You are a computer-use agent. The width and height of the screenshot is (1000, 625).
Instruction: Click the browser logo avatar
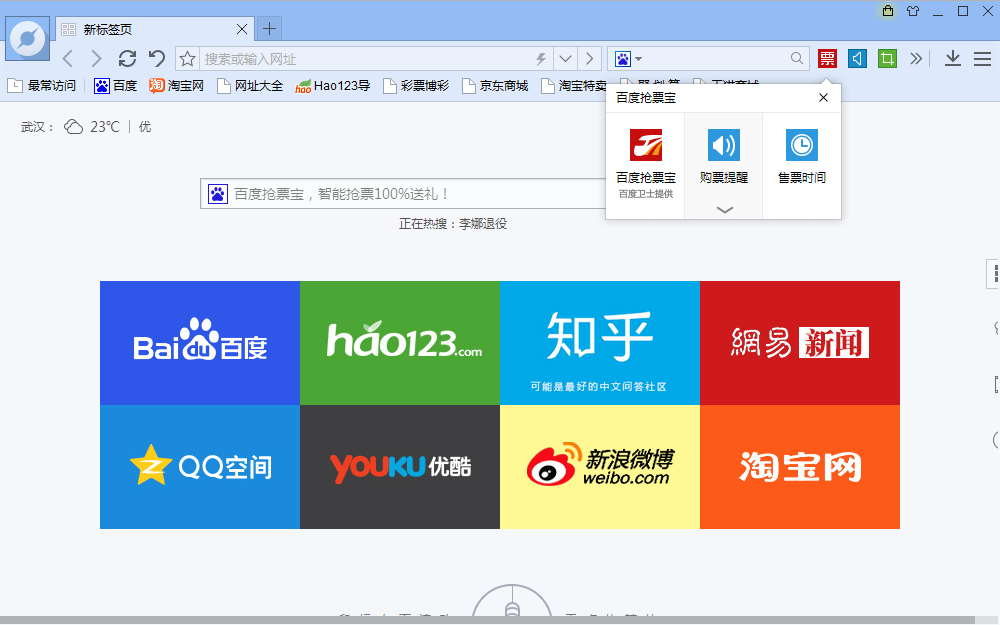pyautogui.click(x=27, y=38)
